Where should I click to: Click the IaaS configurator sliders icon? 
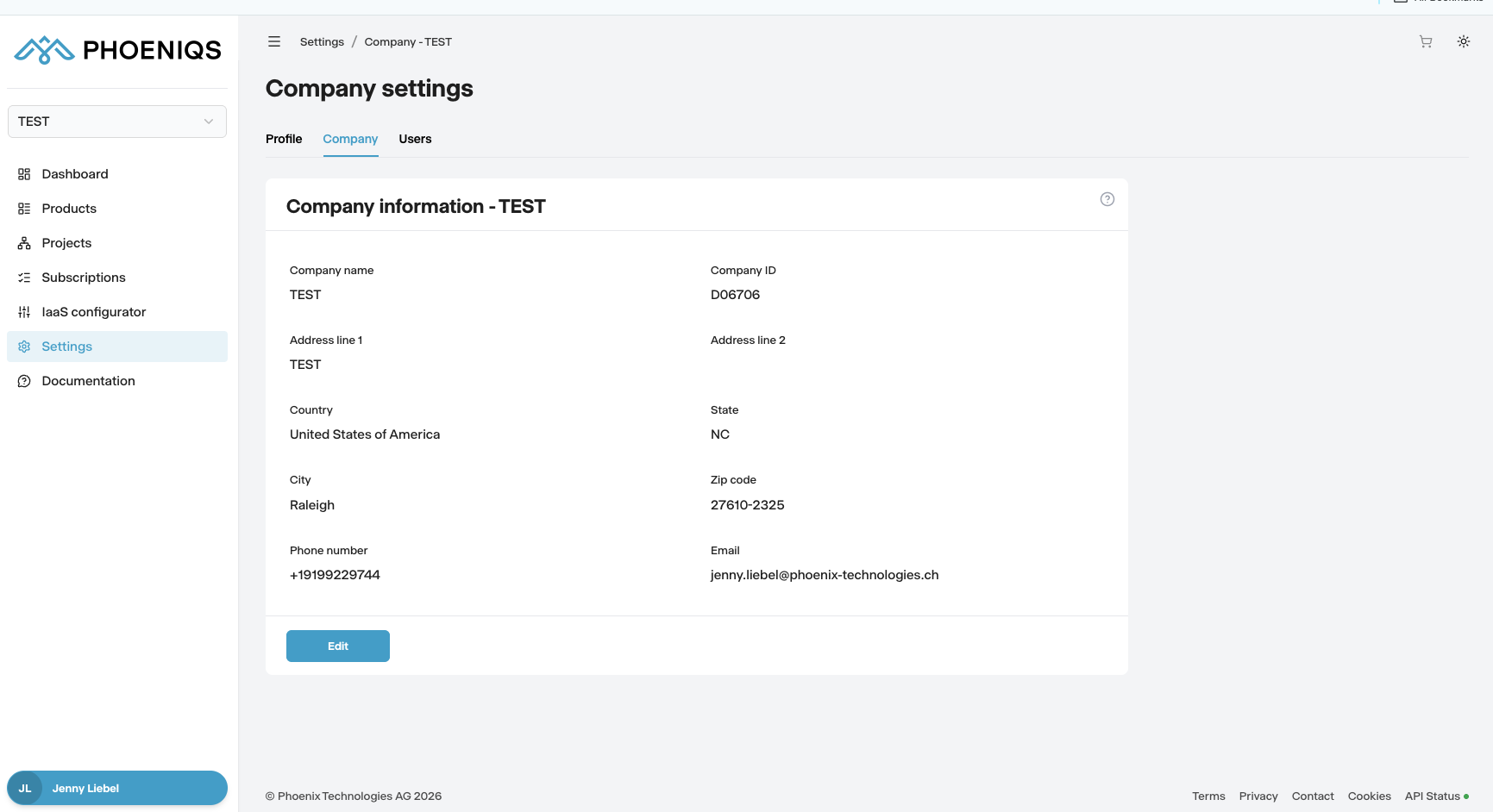point(24,312)
